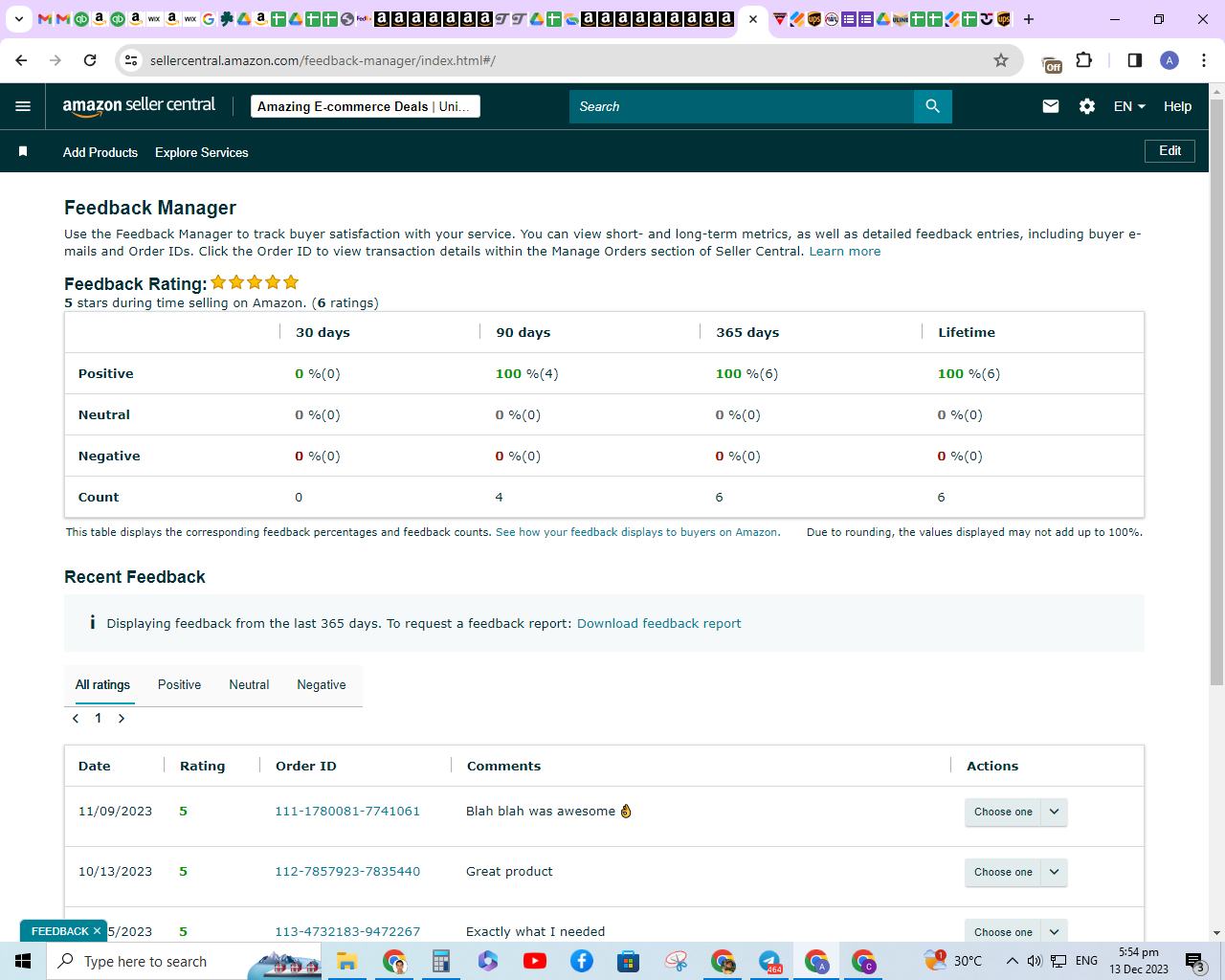
Task: Open EN language dropdown
Action: (1129, 106)
